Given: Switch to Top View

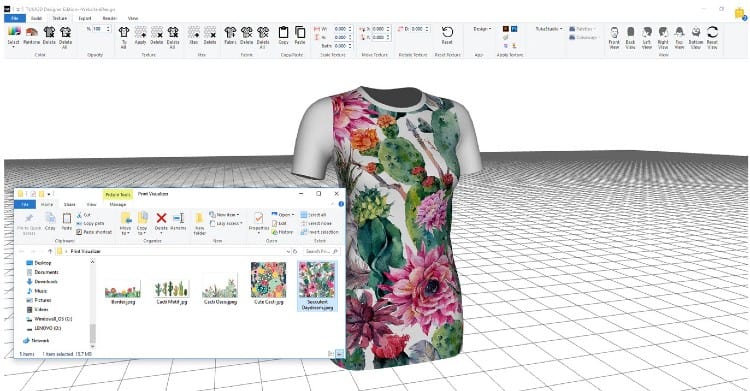Looking at the screenshot, I should (x=679, y=38).
